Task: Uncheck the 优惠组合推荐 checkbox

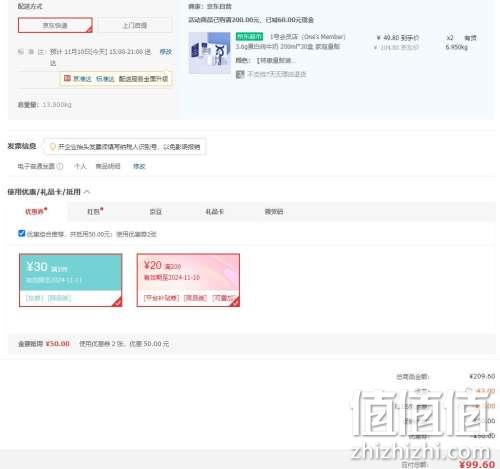Action: (22, 233)
